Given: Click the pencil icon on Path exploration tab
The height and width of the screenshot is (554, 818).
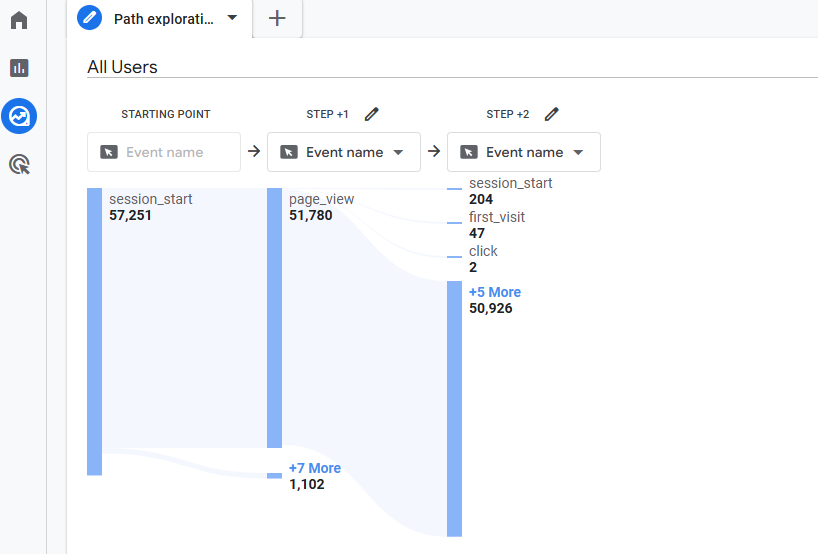Looking at the screenshot, I should [x=90, y=18].
